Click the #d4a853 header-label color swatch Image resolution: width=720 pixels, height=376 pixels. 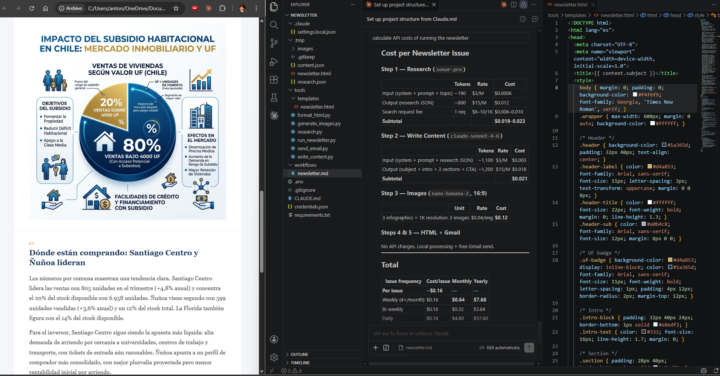pos(650,167)
